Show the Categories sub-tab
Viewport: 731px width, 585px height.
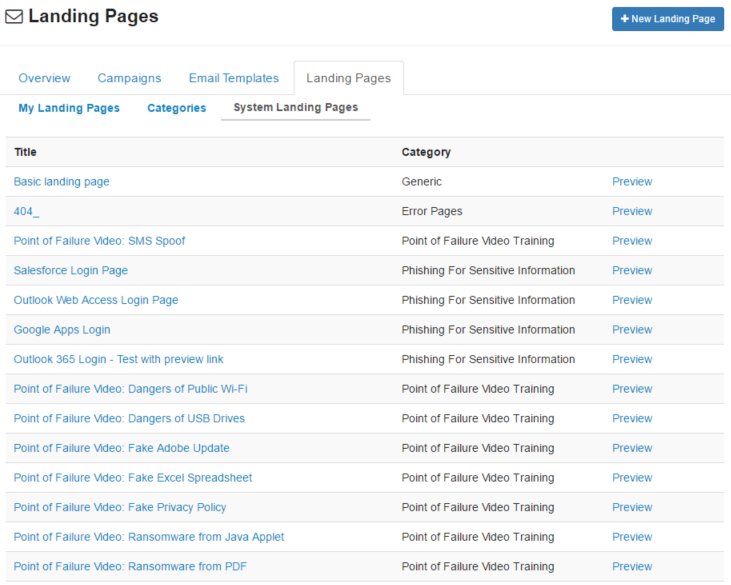pyautogui.click(x=177, y=108)
